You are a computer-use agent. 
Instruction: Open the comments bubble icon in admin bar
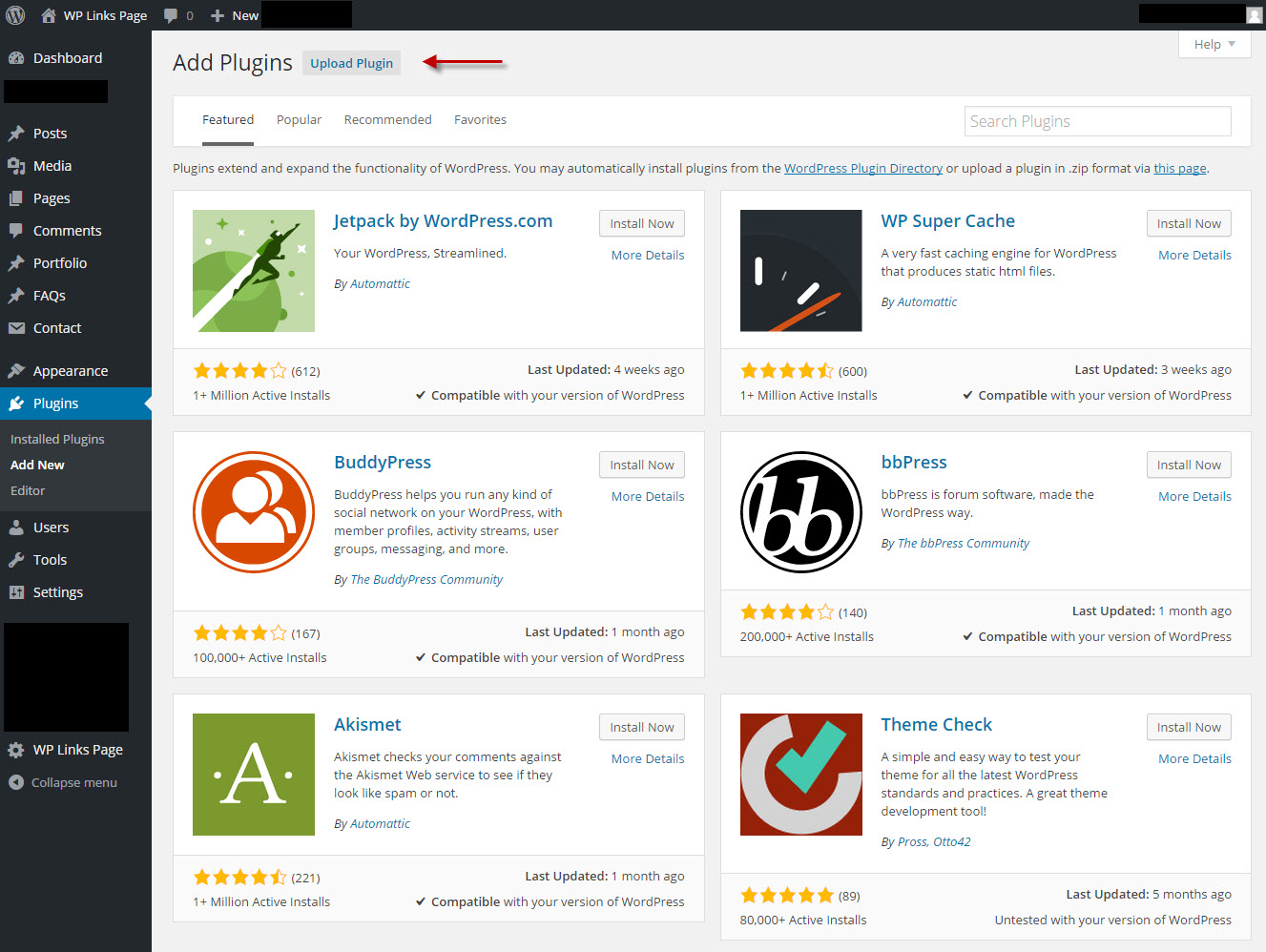tap(171, 15)
